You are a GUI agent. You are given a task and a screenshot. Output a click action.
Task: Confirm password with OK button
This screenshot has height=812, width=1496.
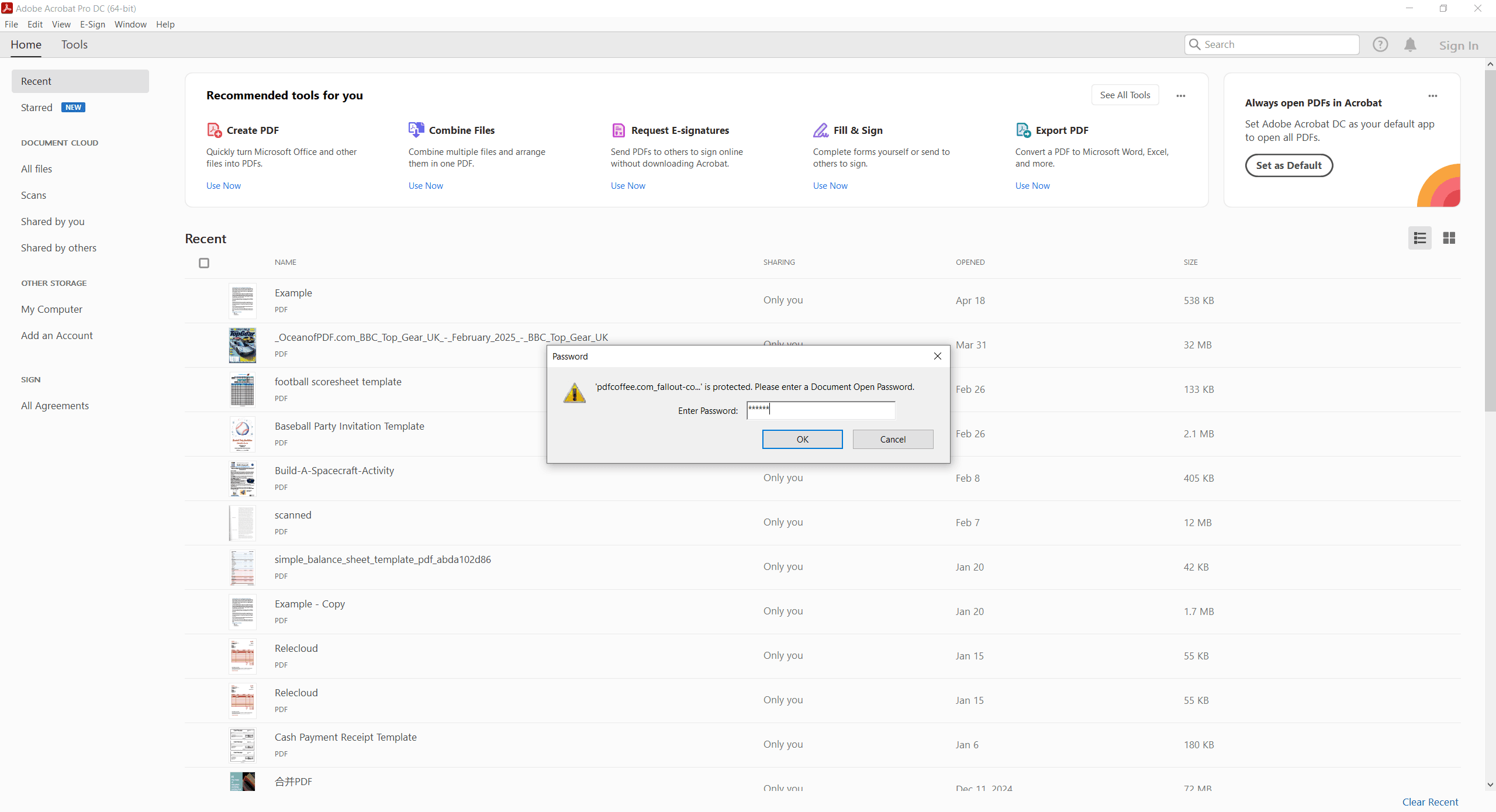[x=802, y=439]
